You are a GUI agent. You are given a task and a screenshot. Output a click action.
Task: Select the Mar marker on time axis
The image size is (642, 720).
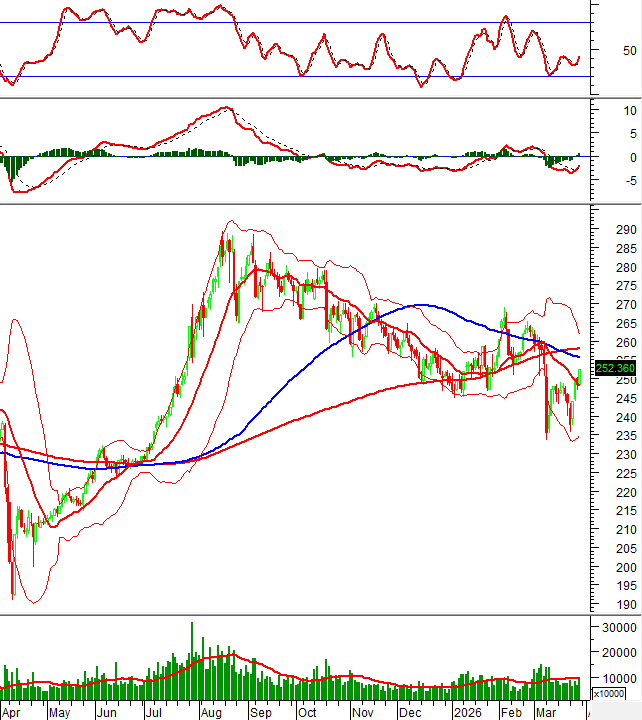[x=545, y=713]
